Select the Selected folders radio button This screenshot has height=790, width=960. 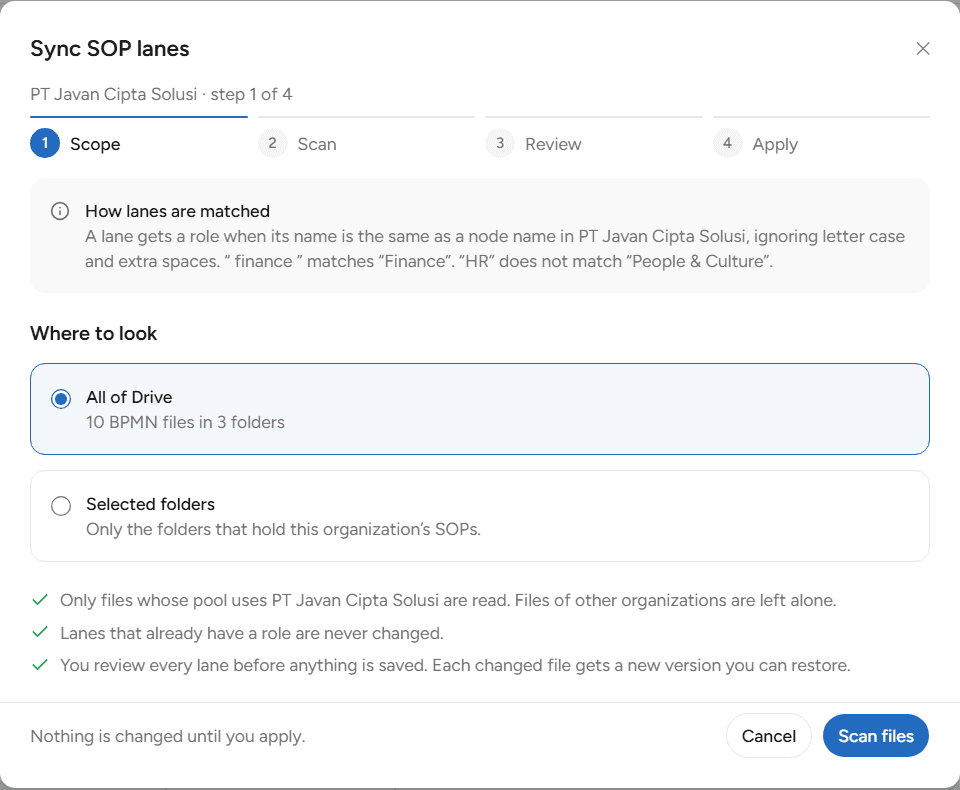coord(61,506)
